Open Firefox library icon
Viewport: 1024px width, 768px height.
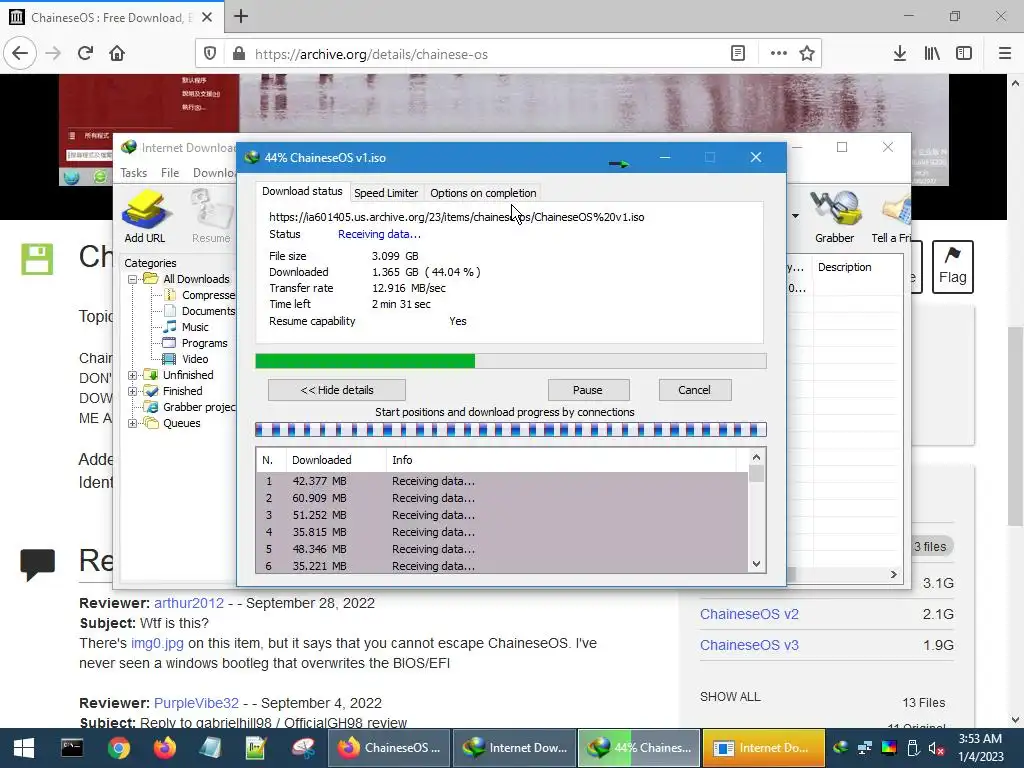(x=932, y=54)
